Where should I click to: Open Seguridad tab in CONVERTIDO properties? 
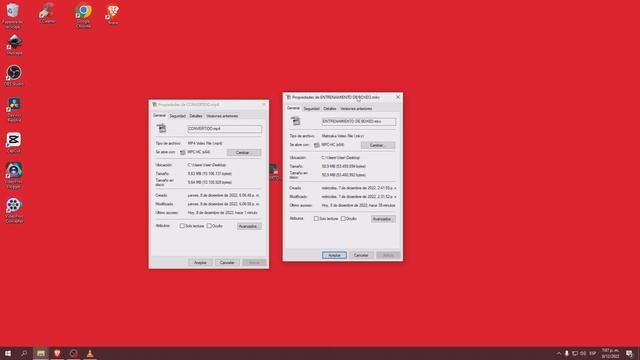[x=177, y=116]
